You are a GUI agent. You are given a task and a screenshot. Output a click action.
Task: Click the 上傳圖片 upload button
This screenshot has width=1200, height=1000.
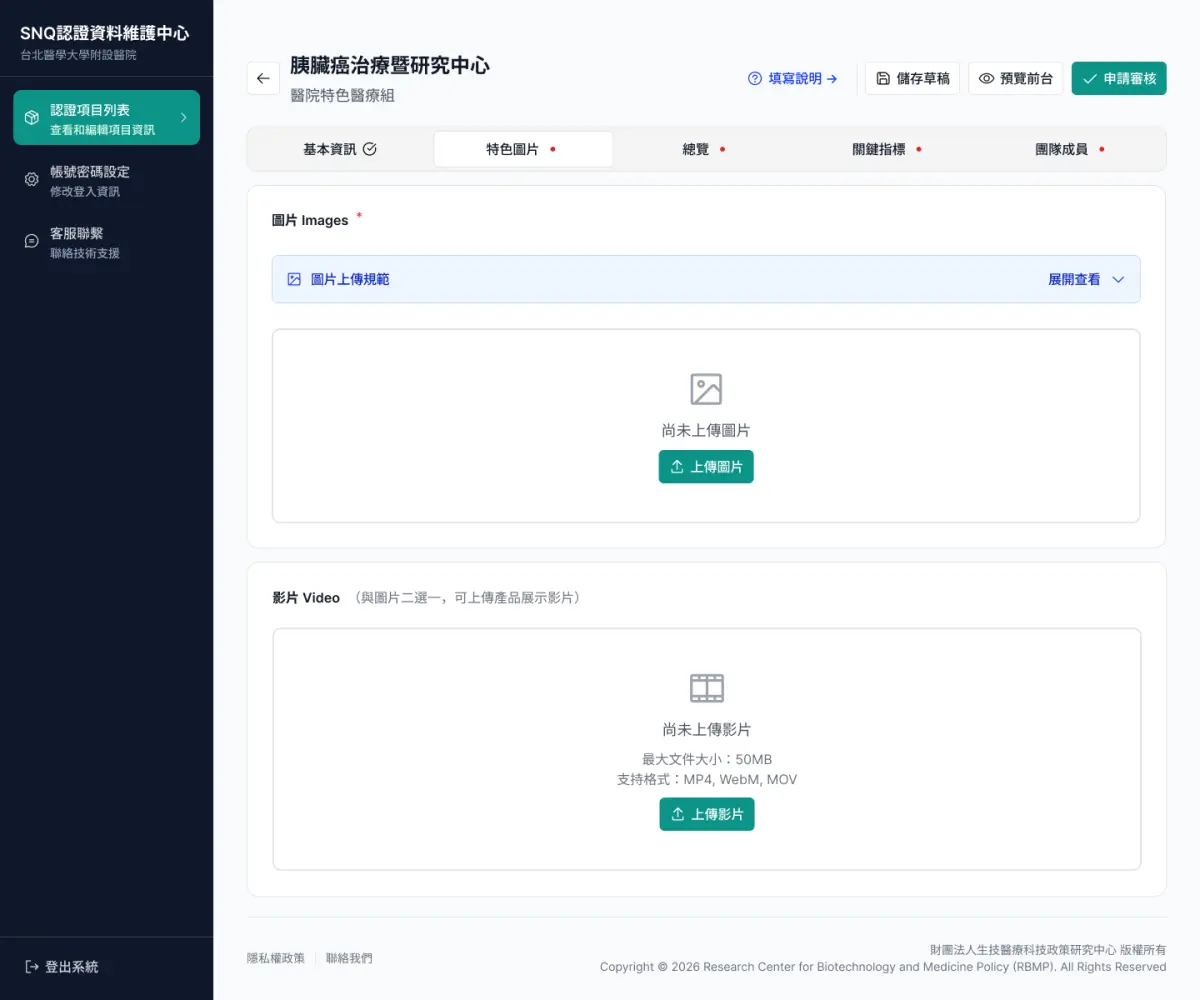pyautogui.click(x=706, y=466)
